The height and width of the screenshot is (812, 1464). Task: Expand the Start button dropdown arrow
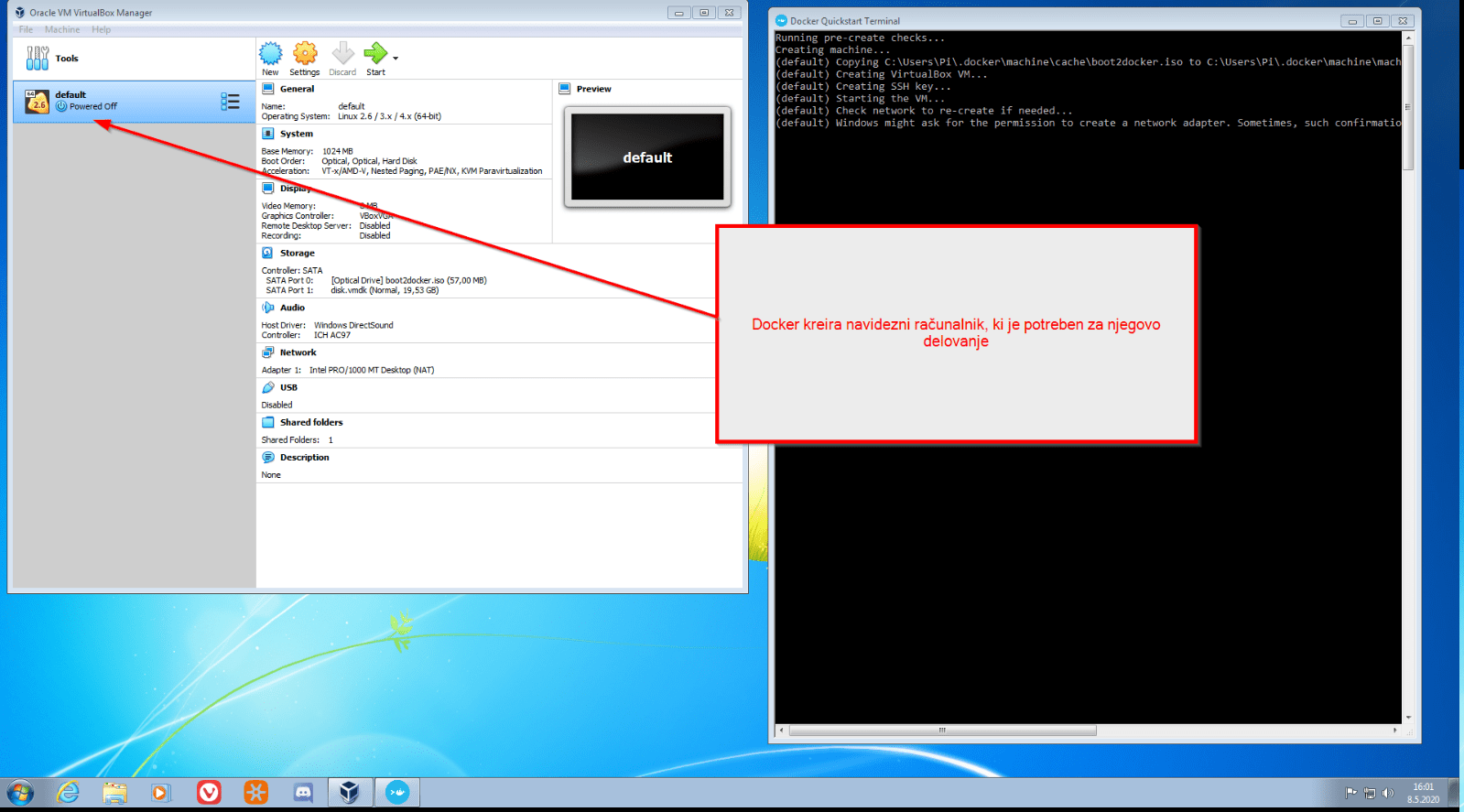click(x=396, y=59)
